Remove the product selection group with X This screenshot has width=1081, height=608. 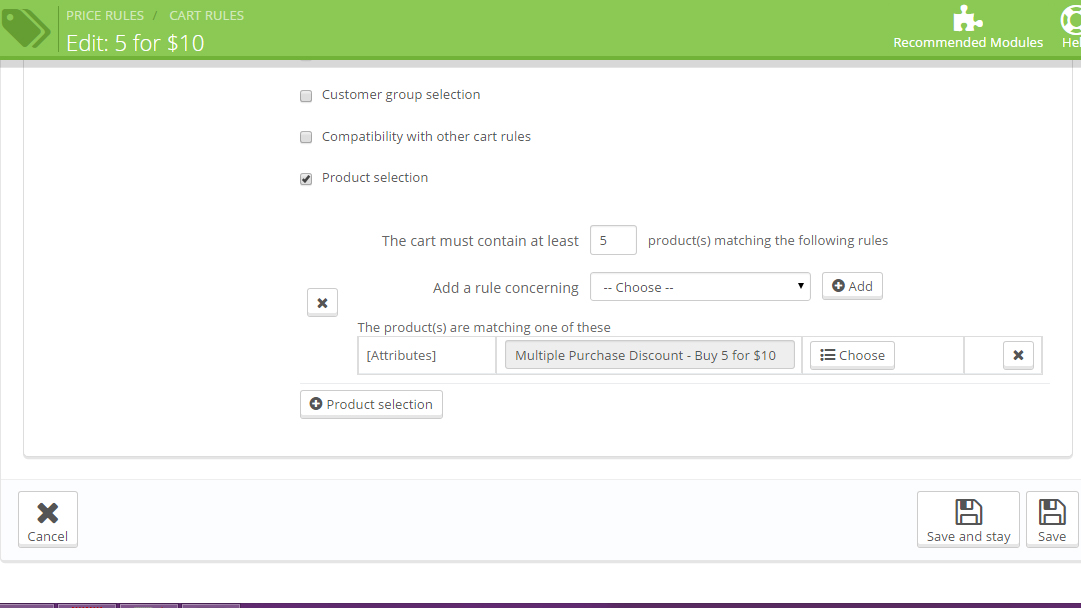pos(322,303)
